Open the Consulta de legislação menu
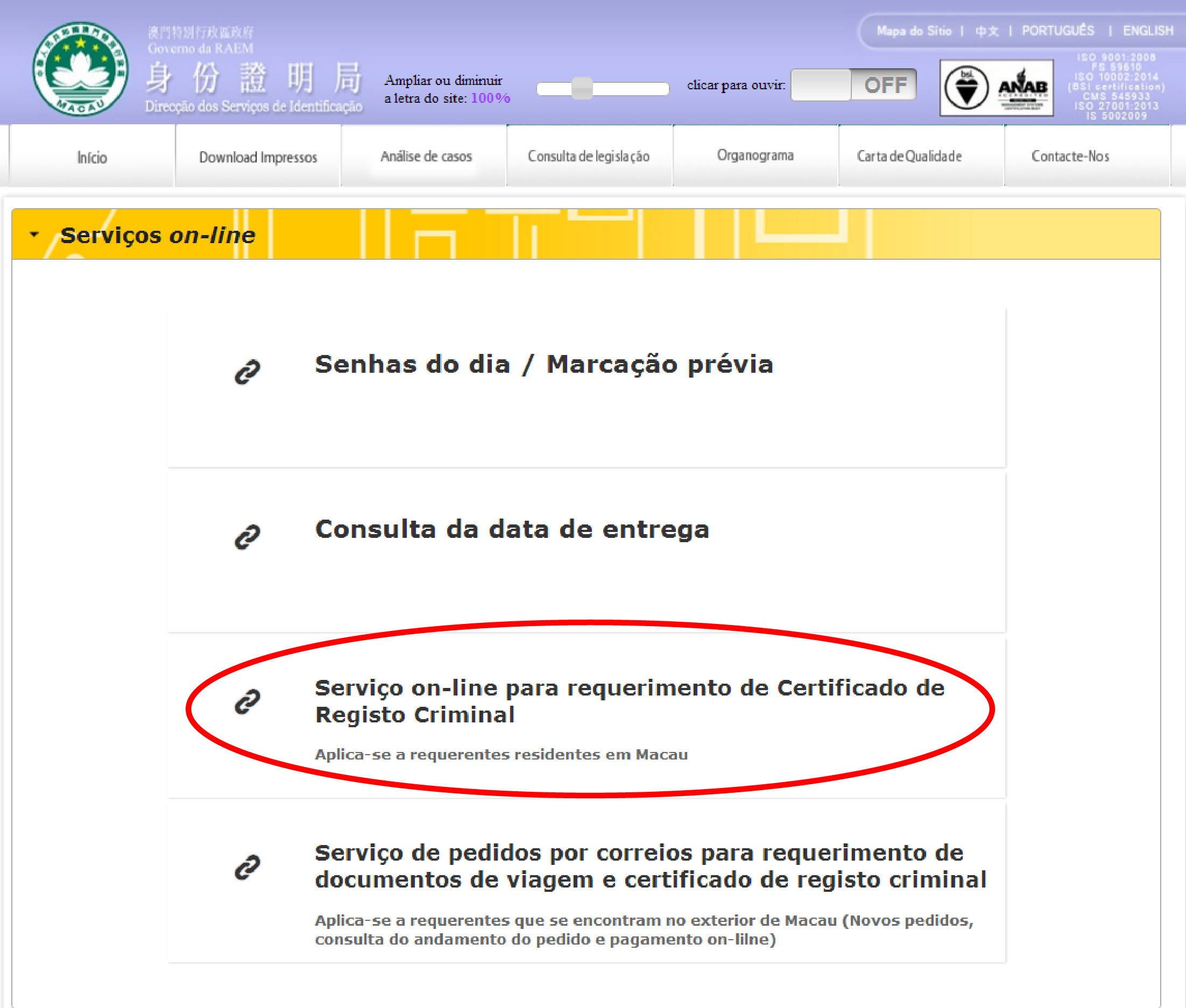 coord(589,156)
